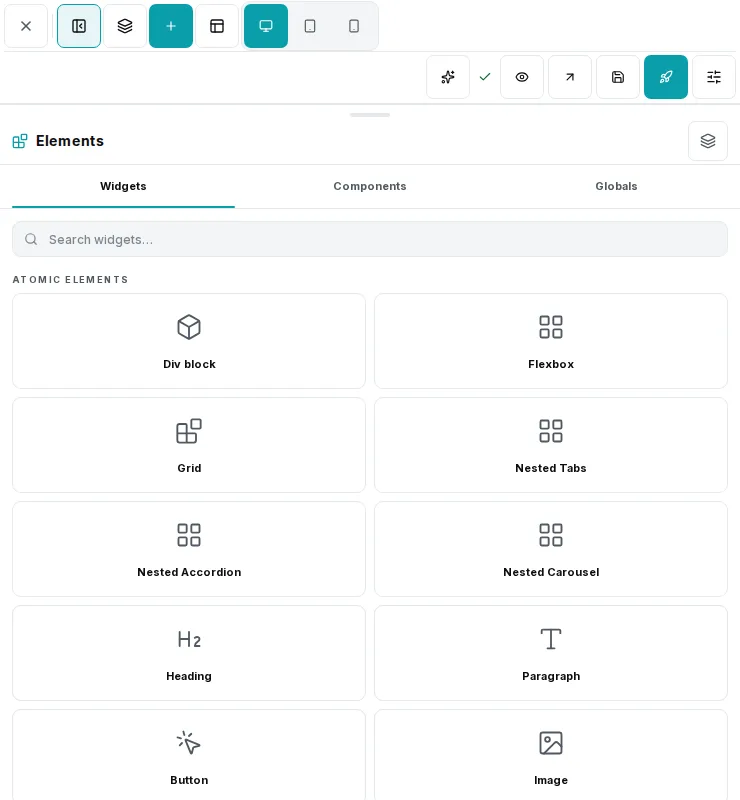Image resolution: width=740 pixels, height=800 pixels.
Task: Add the Heading widget
Action: (x=189, y=653)
